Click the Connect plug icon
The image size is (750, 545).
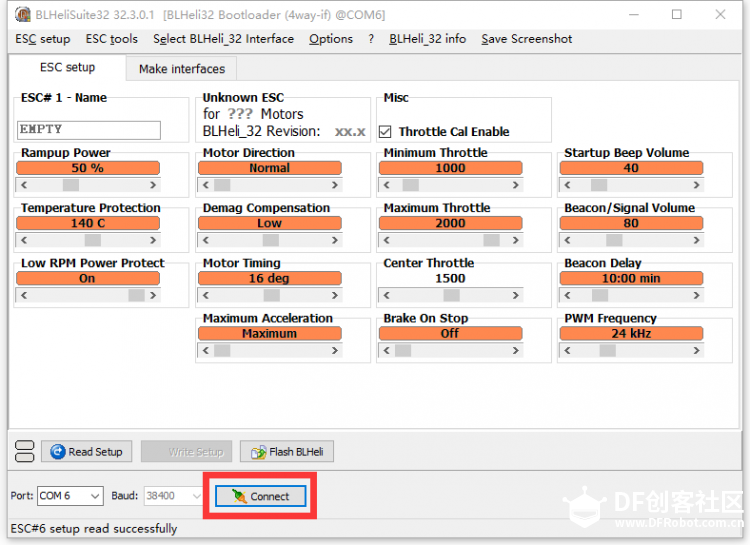pos(239,496)
